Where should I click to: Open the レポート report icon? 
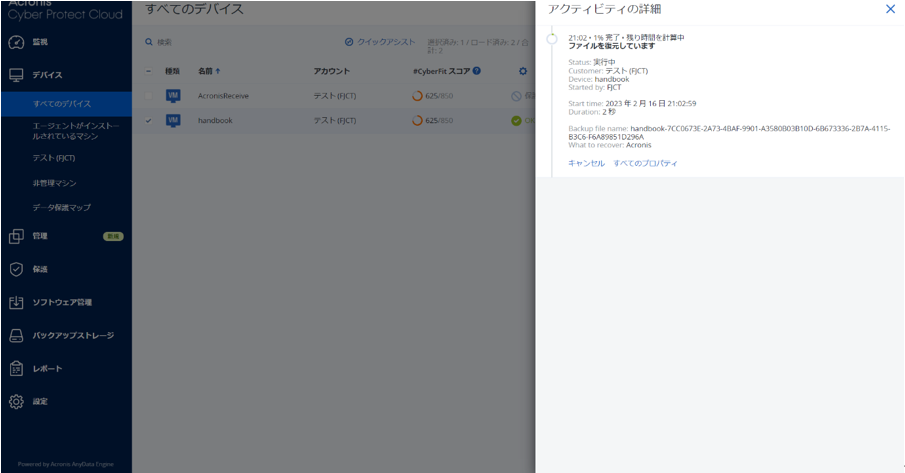pos(16,369)
